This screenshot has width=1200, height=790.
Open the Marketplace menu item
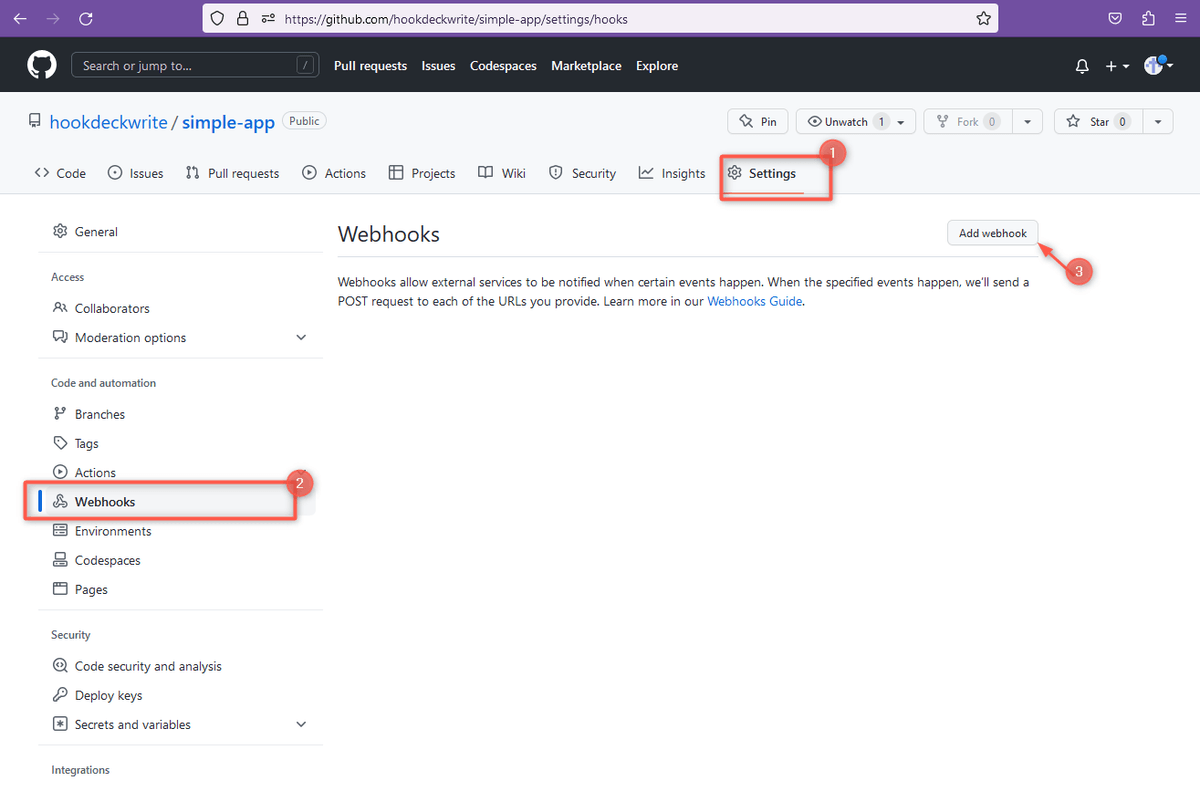(586, 66)
